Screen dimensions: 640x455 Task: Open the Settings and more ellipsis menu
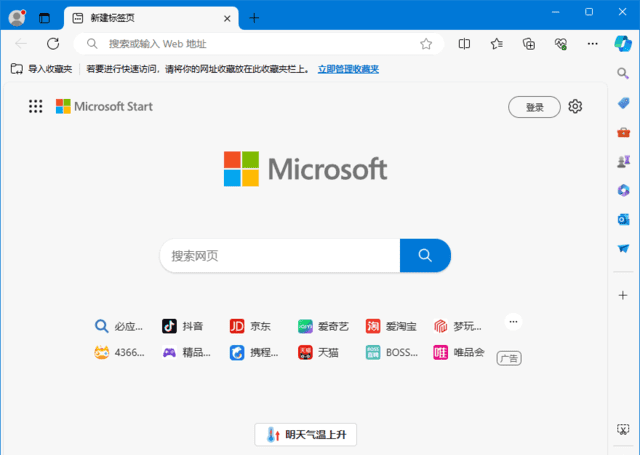[x=592, y=44]
